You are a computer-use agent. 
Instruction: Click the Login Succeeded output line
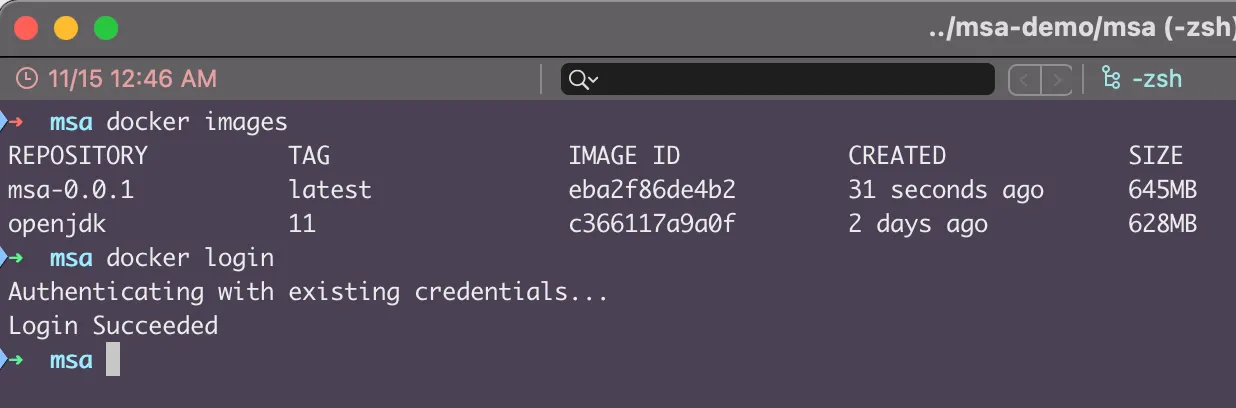click(x=112, y=325)
